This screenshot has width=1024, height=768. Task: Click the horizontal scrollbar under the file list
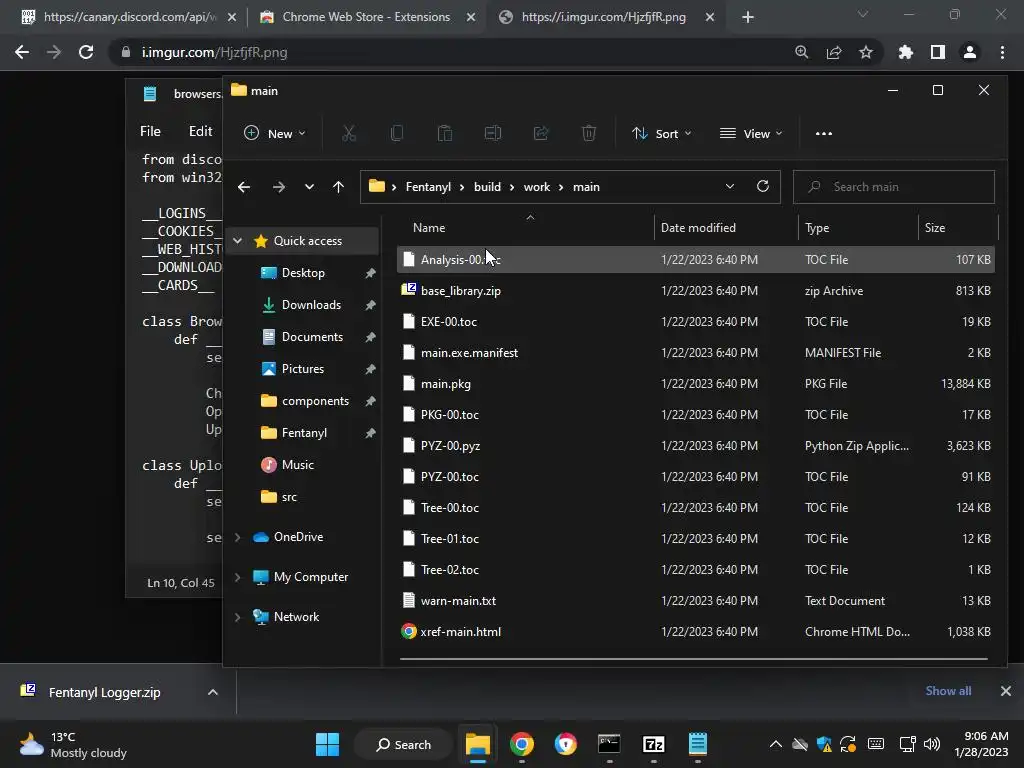pos(694,659)
